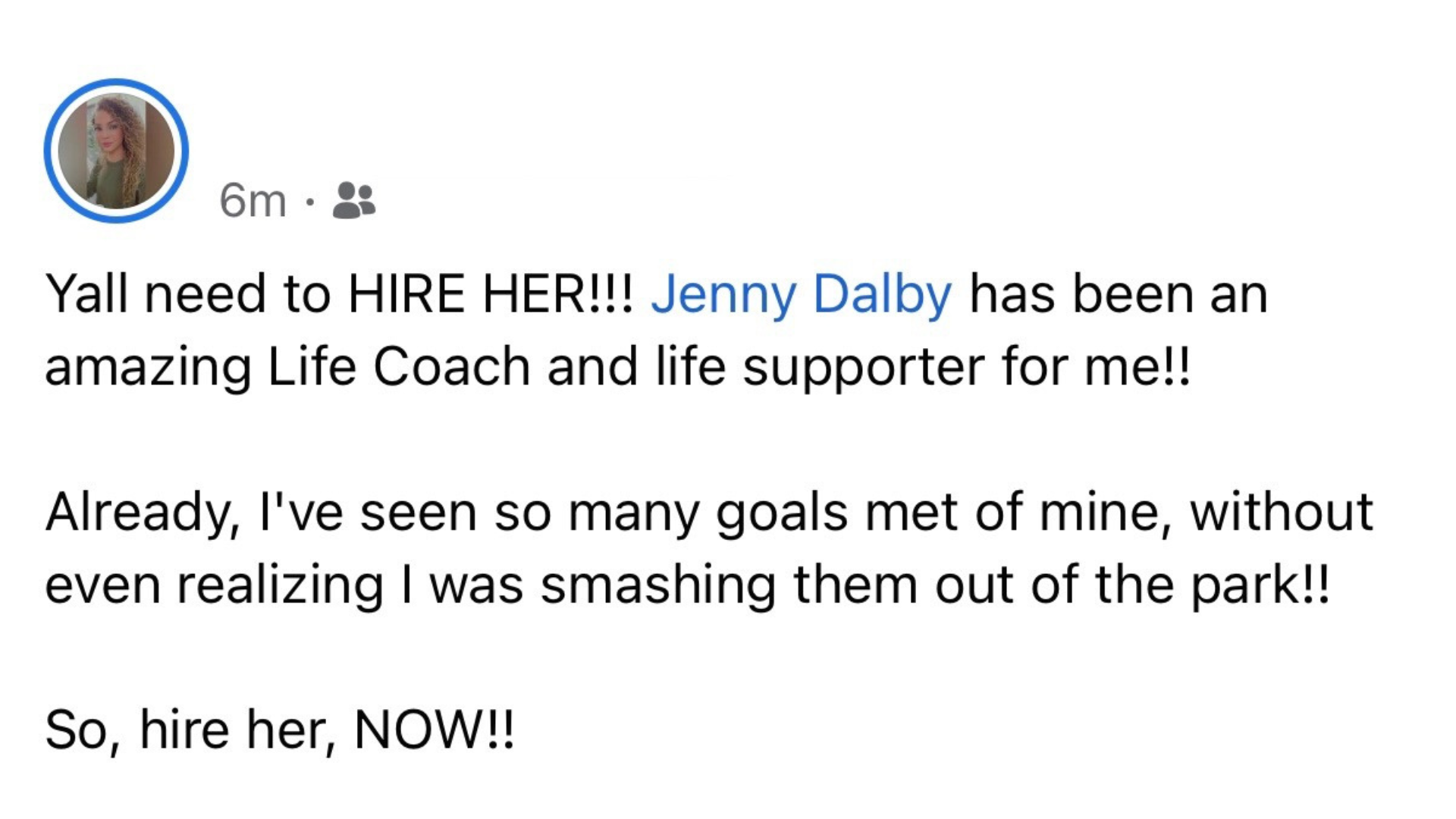This screenshot has height=819, width=1456.
Task: Click the words "has been an" after the name
Action: pos(1119,294)
